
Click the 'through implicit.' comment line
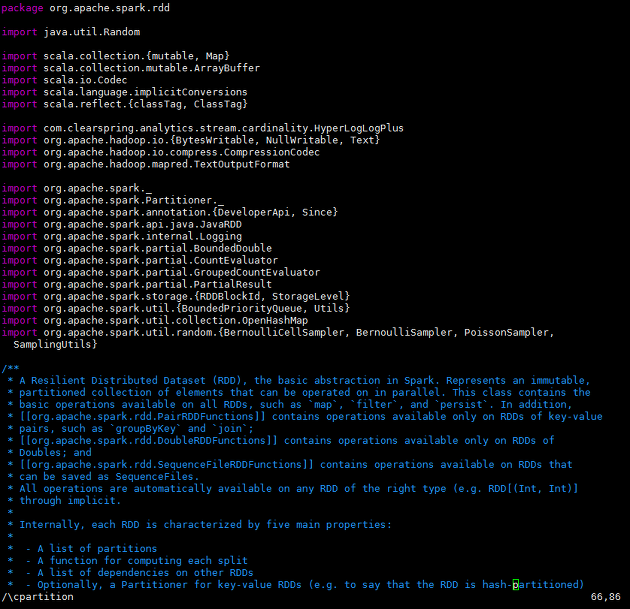click(64, 502)
